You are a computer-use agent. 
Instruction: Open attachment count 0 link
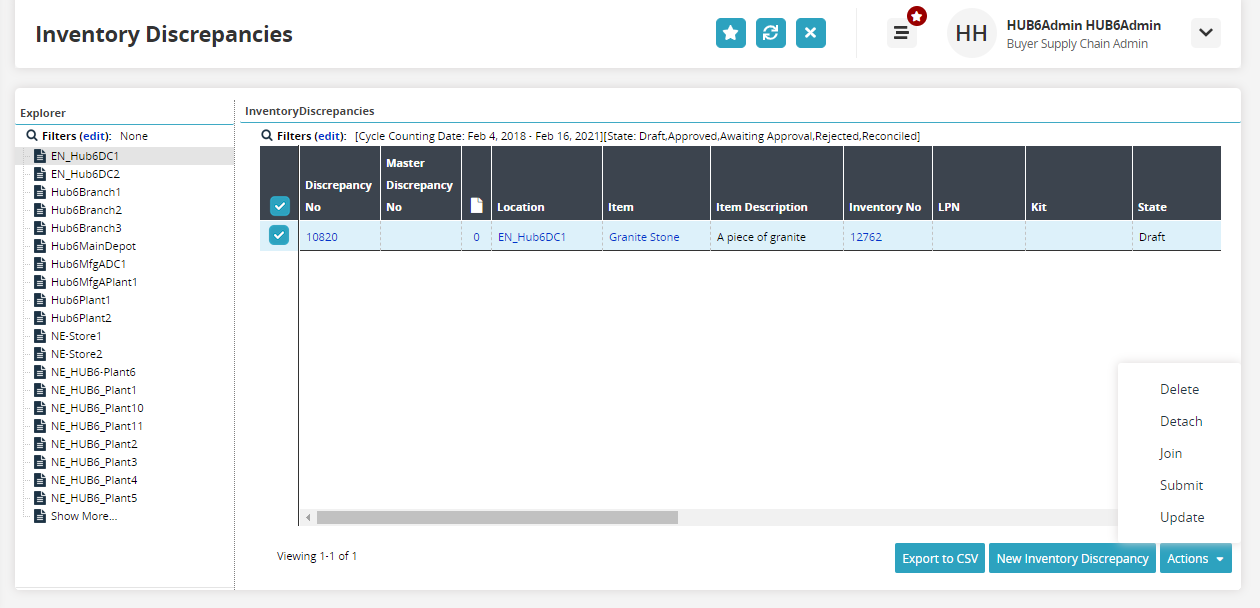tap(476, 237)
